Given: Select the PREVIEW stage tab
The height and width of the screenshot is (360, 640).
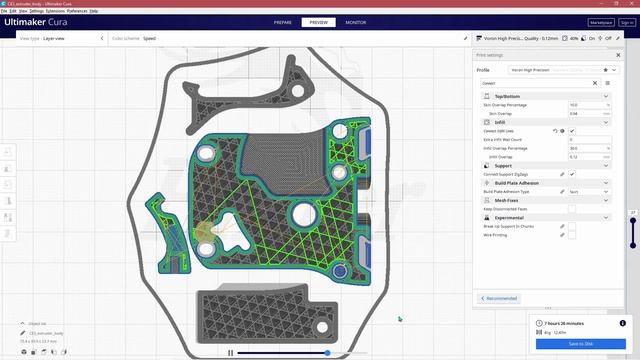Looking at the screenshot, I should pos(318,22).
